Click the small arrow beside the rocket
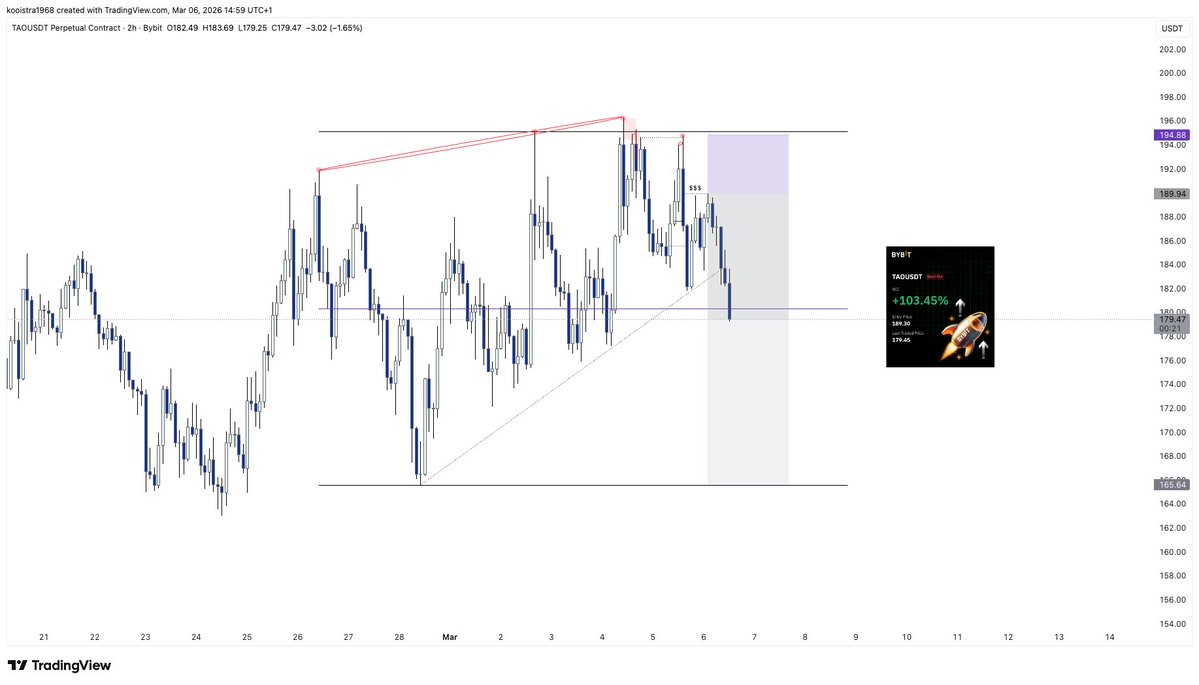Screen dimensions: 1199x685 coord(984,347)
